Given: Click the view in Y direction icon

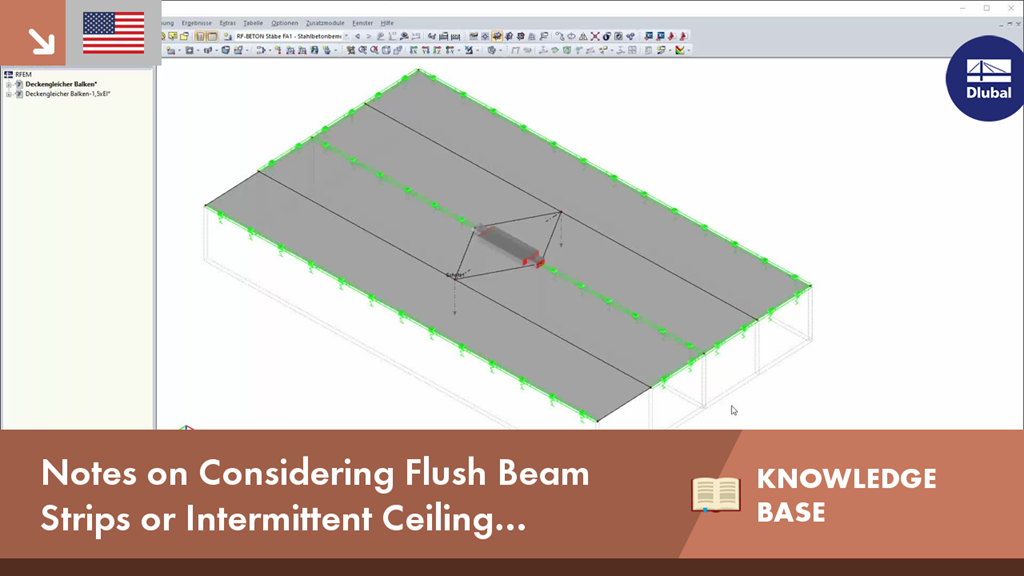Looking at the screenshot, I should click(426, 50).
